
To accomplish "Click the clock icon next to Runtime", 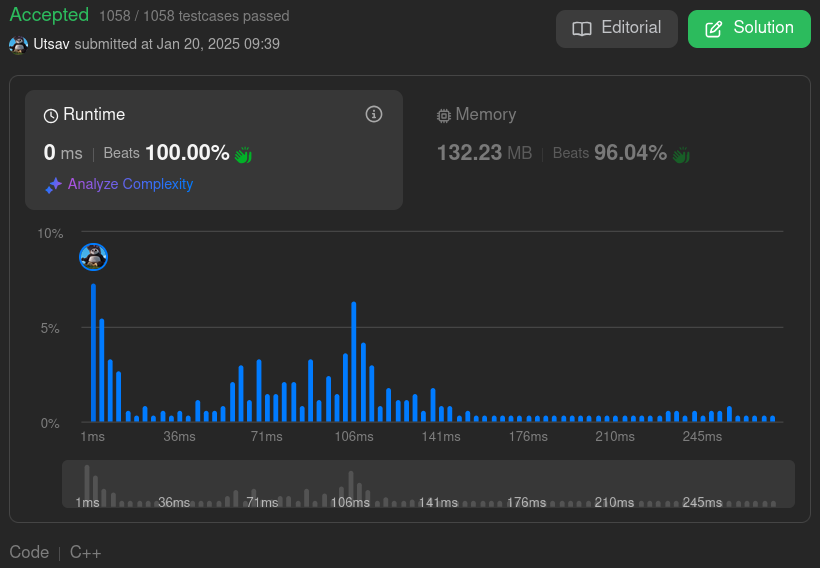I will [x=51, y=116].
